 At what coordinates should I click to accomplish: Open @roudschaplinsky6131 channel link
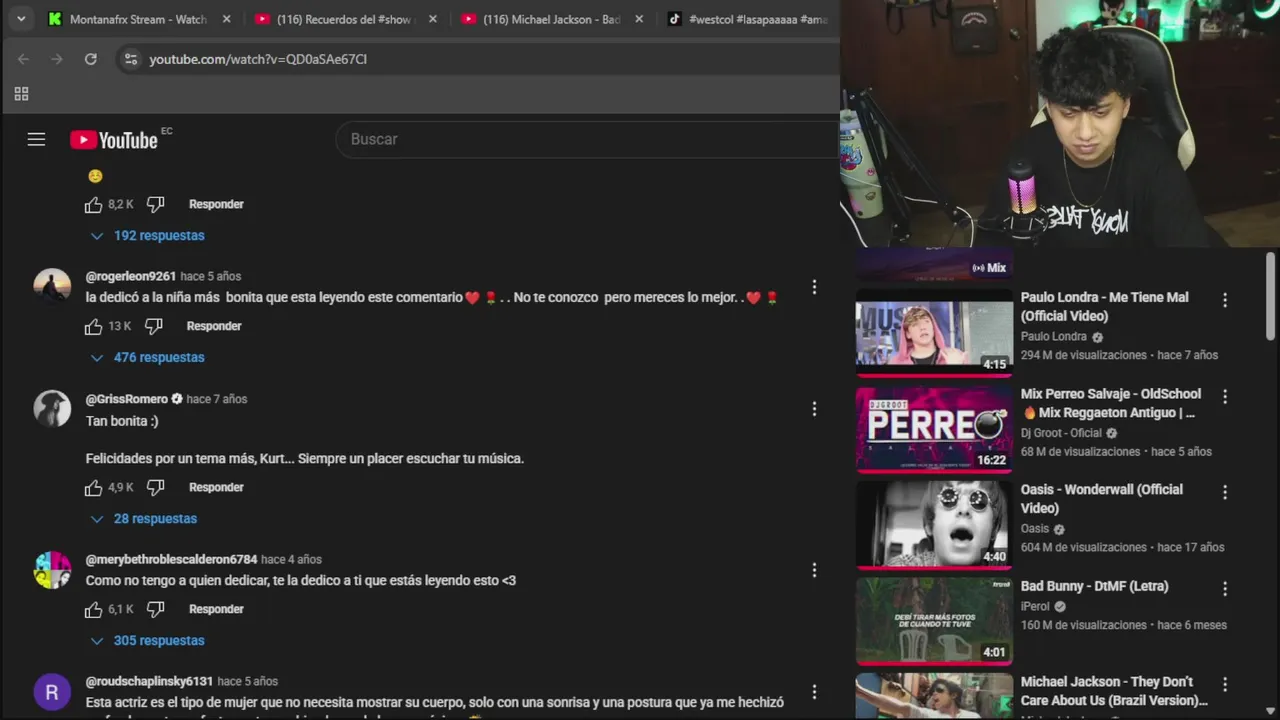click(x=149, y=682)
